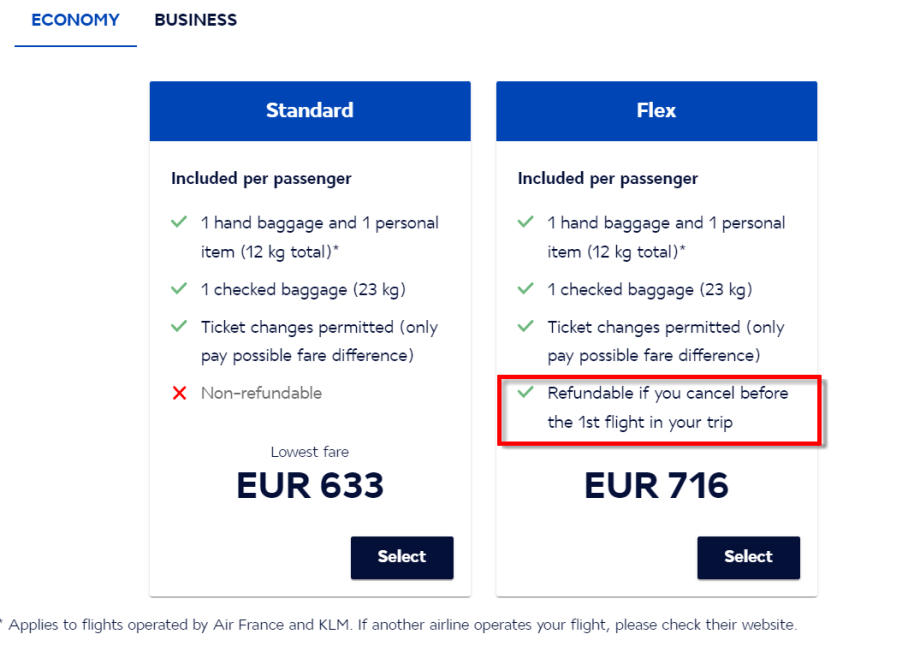Open the Business tab

point(196,20)
